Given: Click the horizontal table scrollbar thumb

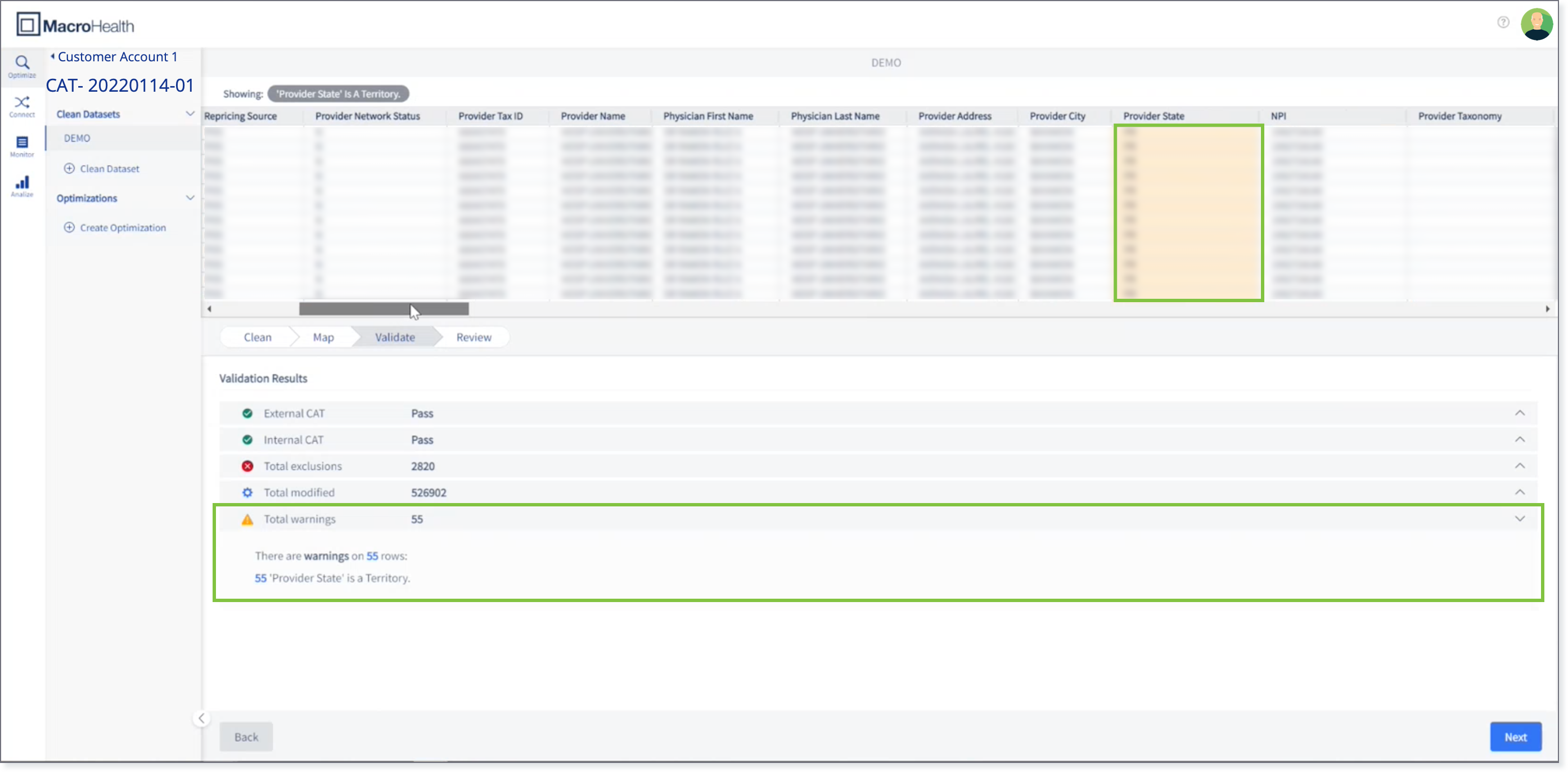Looking at the screenshot, I should 384,309.
